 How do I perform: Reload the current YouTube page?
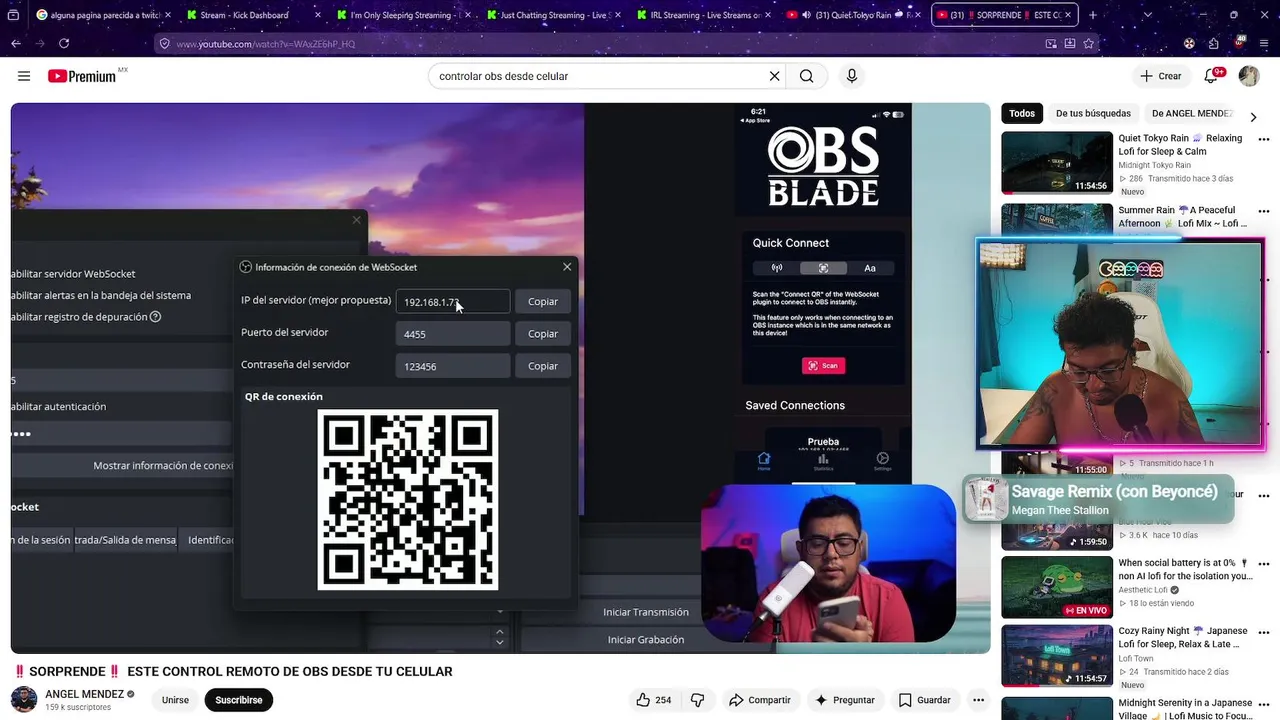pos(64,44)
